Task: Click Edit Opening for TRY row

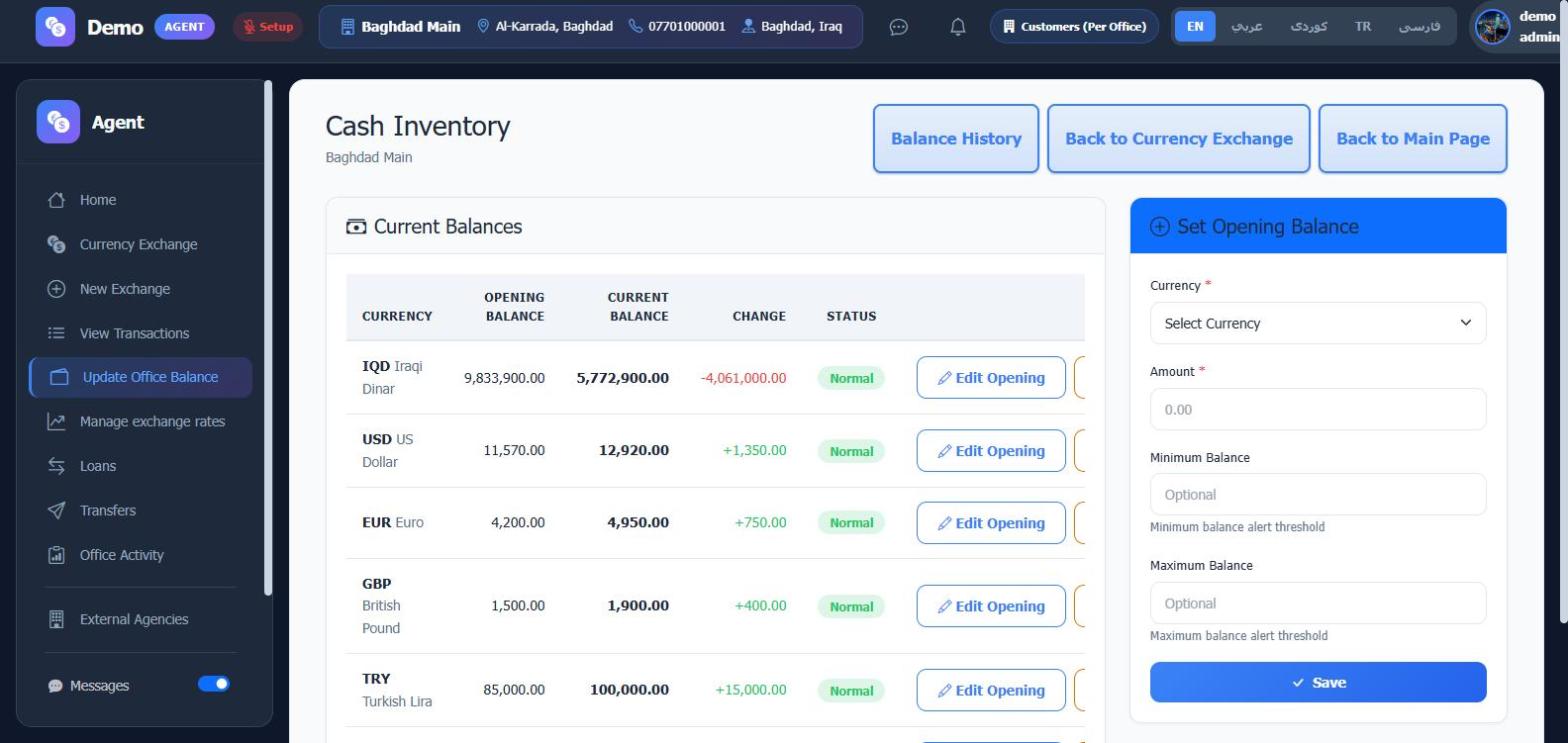Action: 991,690
